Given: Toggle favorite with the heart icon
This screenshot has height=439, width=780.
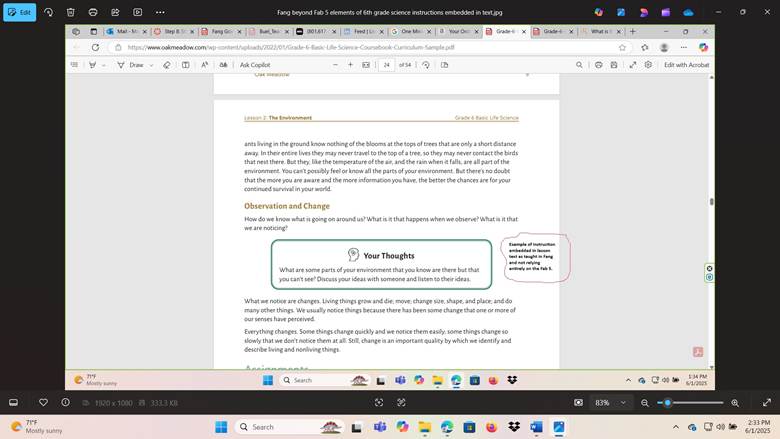Looking at the screenshot, I should click(42, 402).
